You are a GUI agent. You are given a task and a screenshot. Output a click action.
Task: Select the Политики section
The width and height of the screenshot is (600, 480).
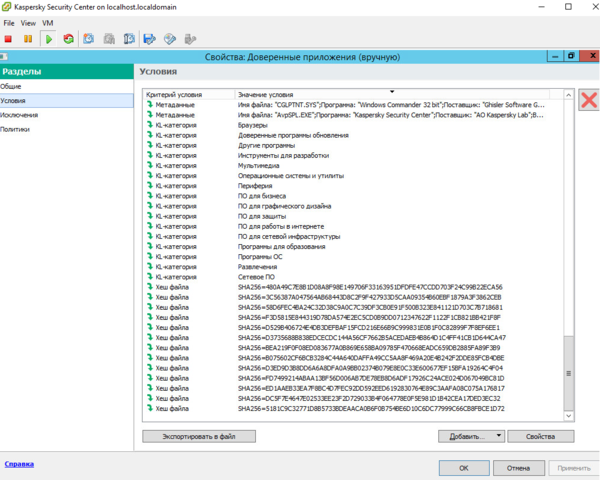pos(15,129)
